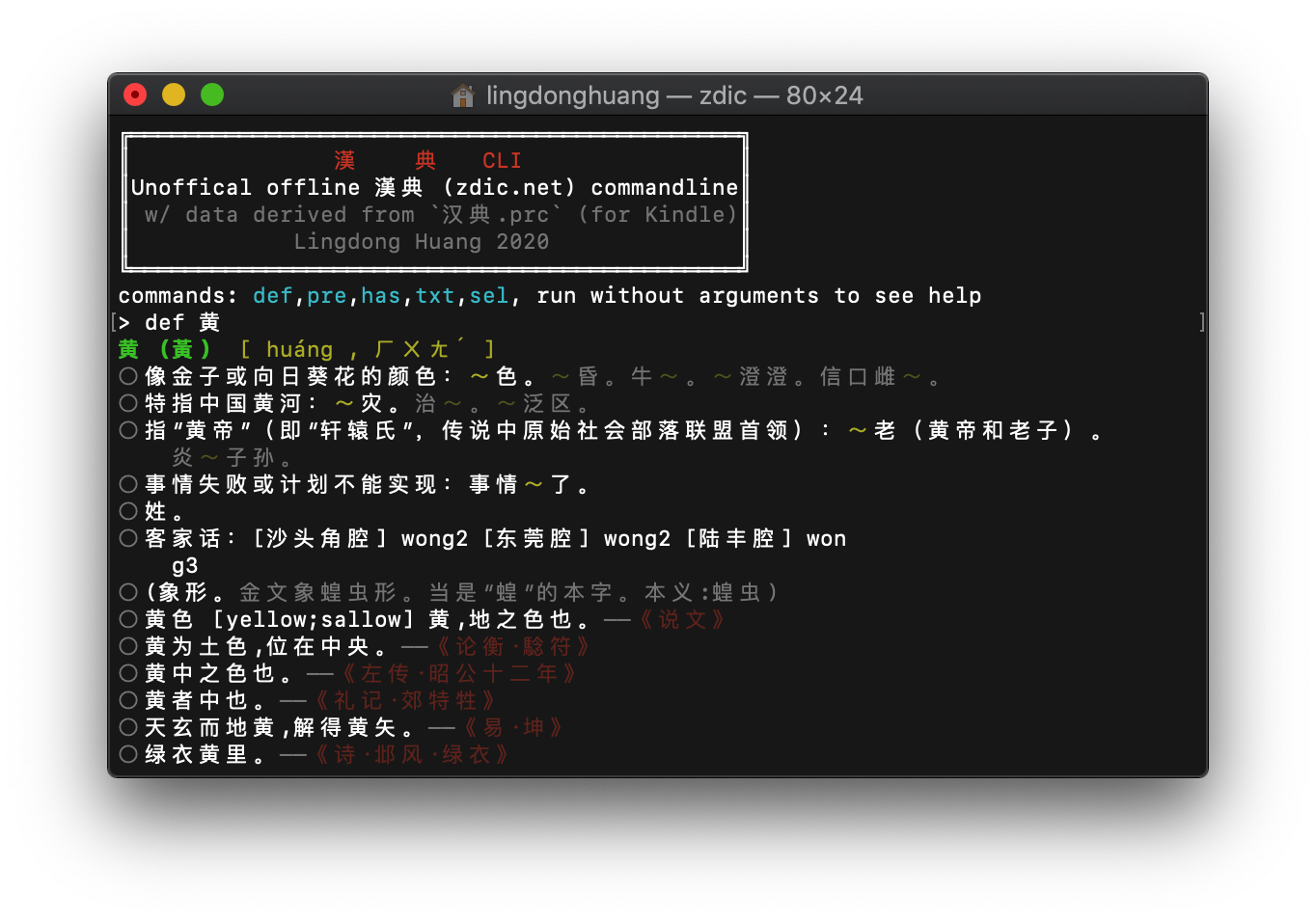
Task: Click the "sel" command keyword
Action: [488, 296]
